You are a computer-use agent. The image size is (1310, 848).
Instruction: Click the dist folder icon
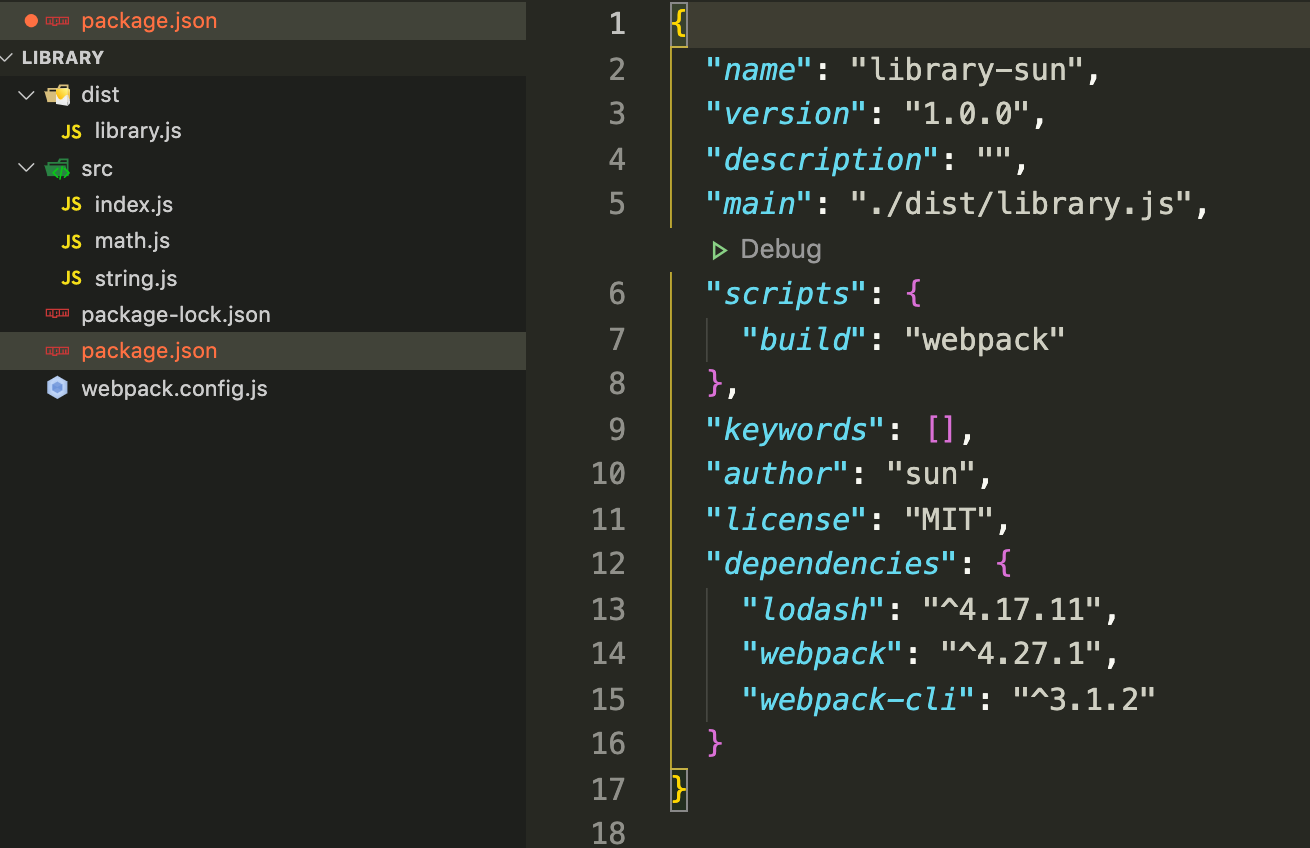coord(57,94)
